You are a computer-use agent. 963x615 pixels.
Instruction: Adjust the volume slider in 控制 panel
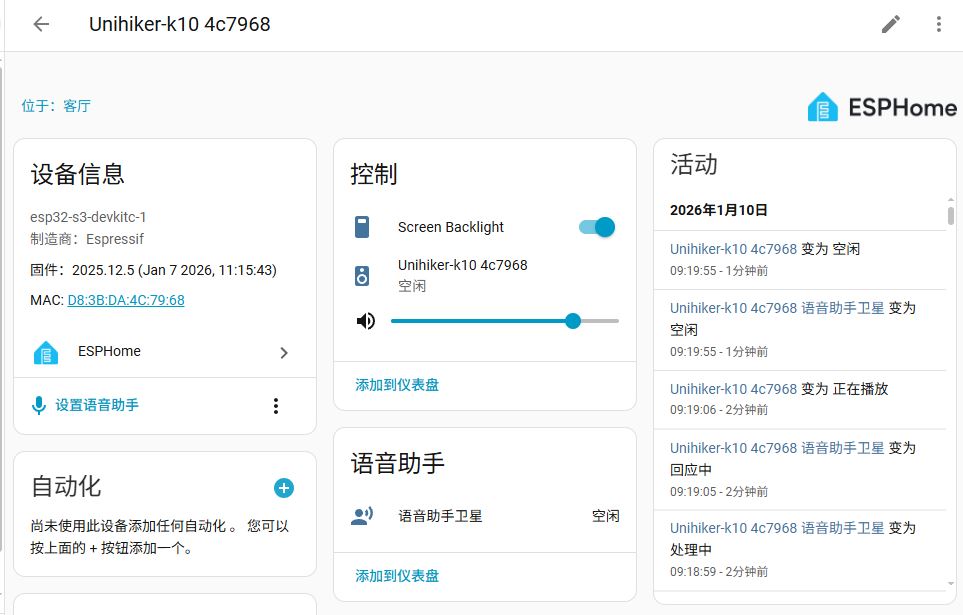572,320
